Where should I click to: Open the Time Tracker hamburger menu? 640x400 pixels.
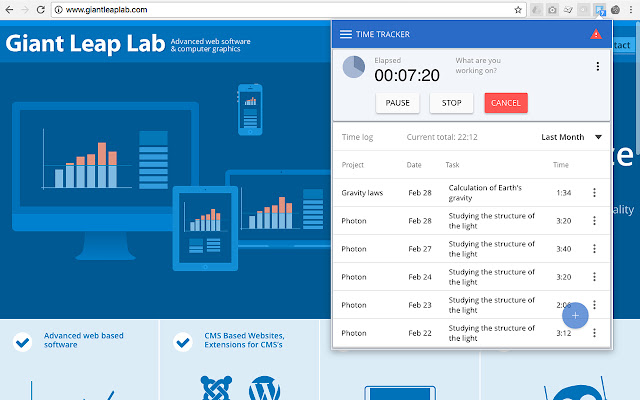tap(346, 34)
